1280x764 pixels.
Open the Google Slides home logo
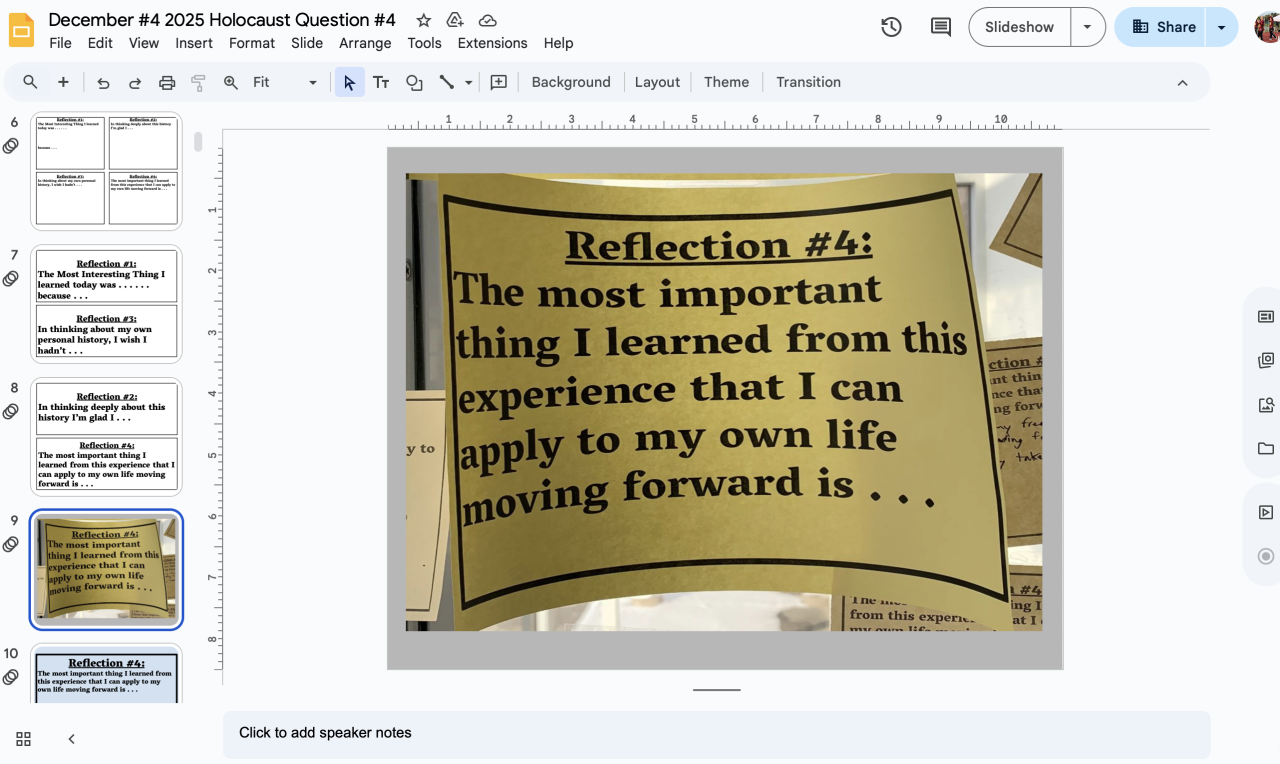coord(21,30)
